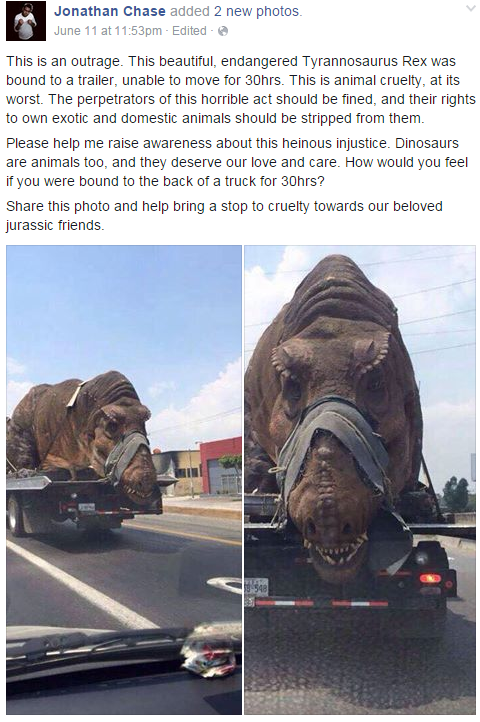Image resolution: width=480 pixels, height=722 pixels.
Task: Click Jonathan Chase's profile picture
Action: 25,21
